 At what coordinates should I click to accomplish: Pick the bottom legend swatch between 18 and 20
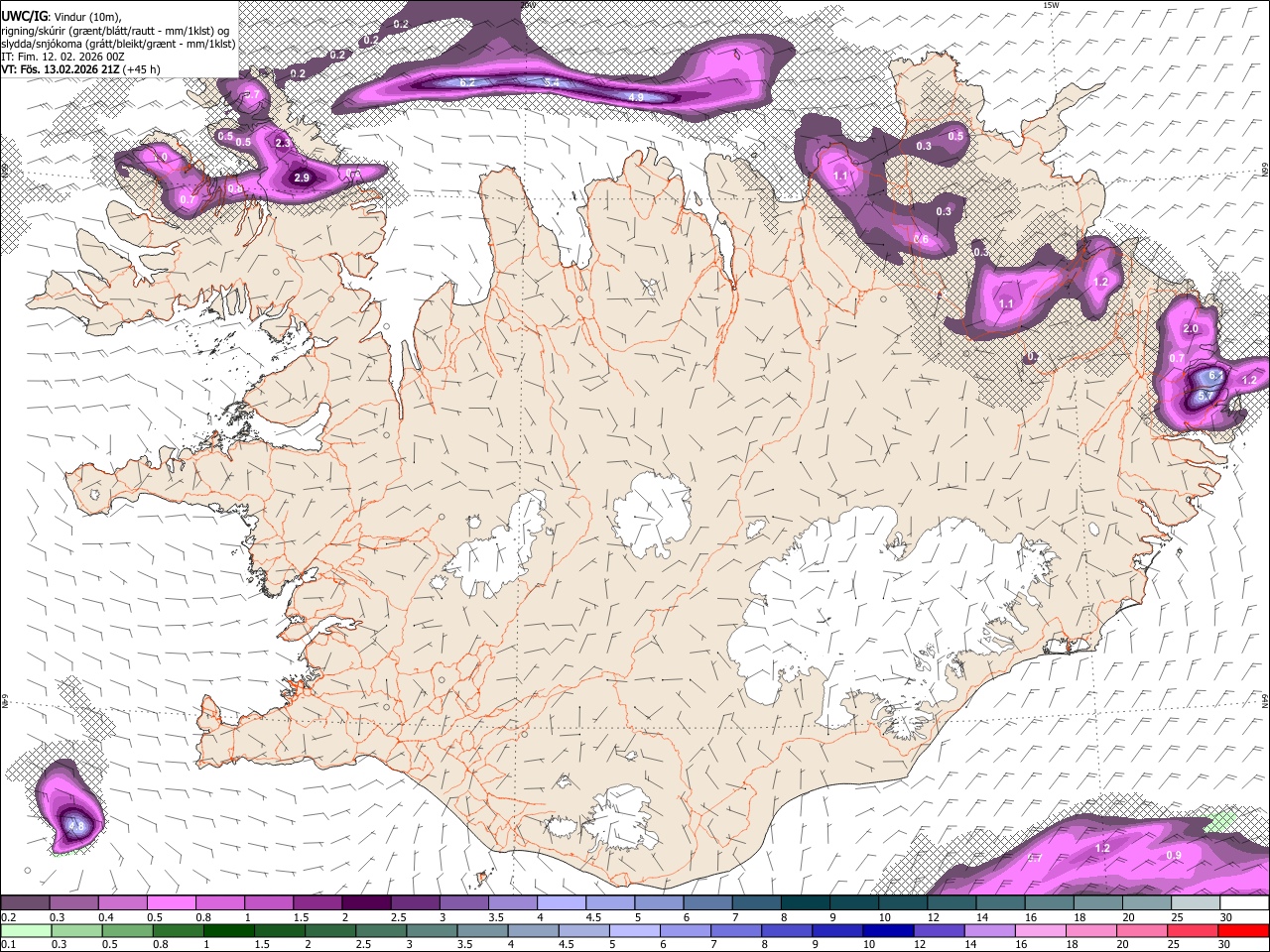point(1091,930)
